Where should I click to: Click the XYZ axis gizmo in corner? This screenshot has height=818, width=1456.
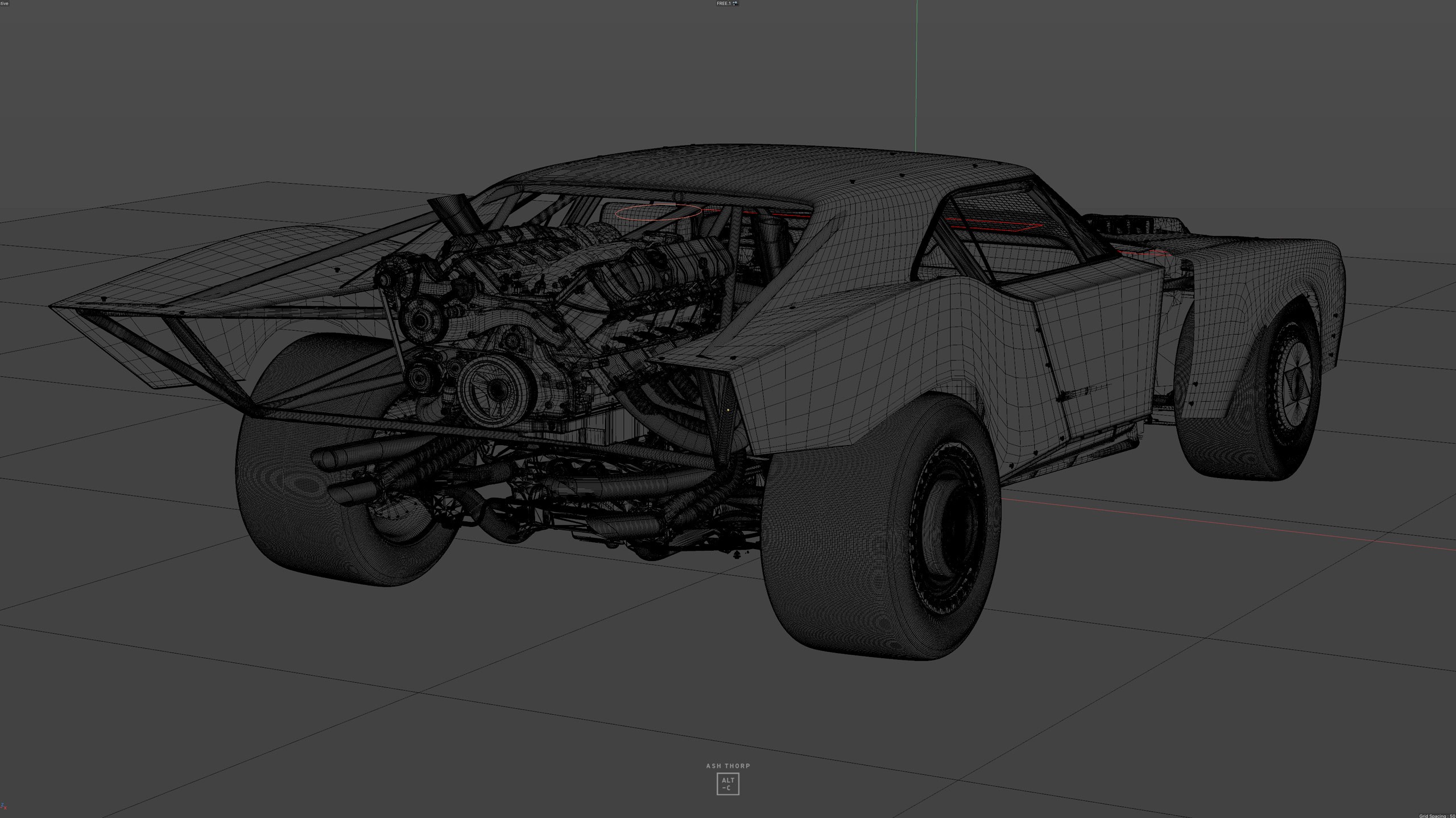[4, 806]
